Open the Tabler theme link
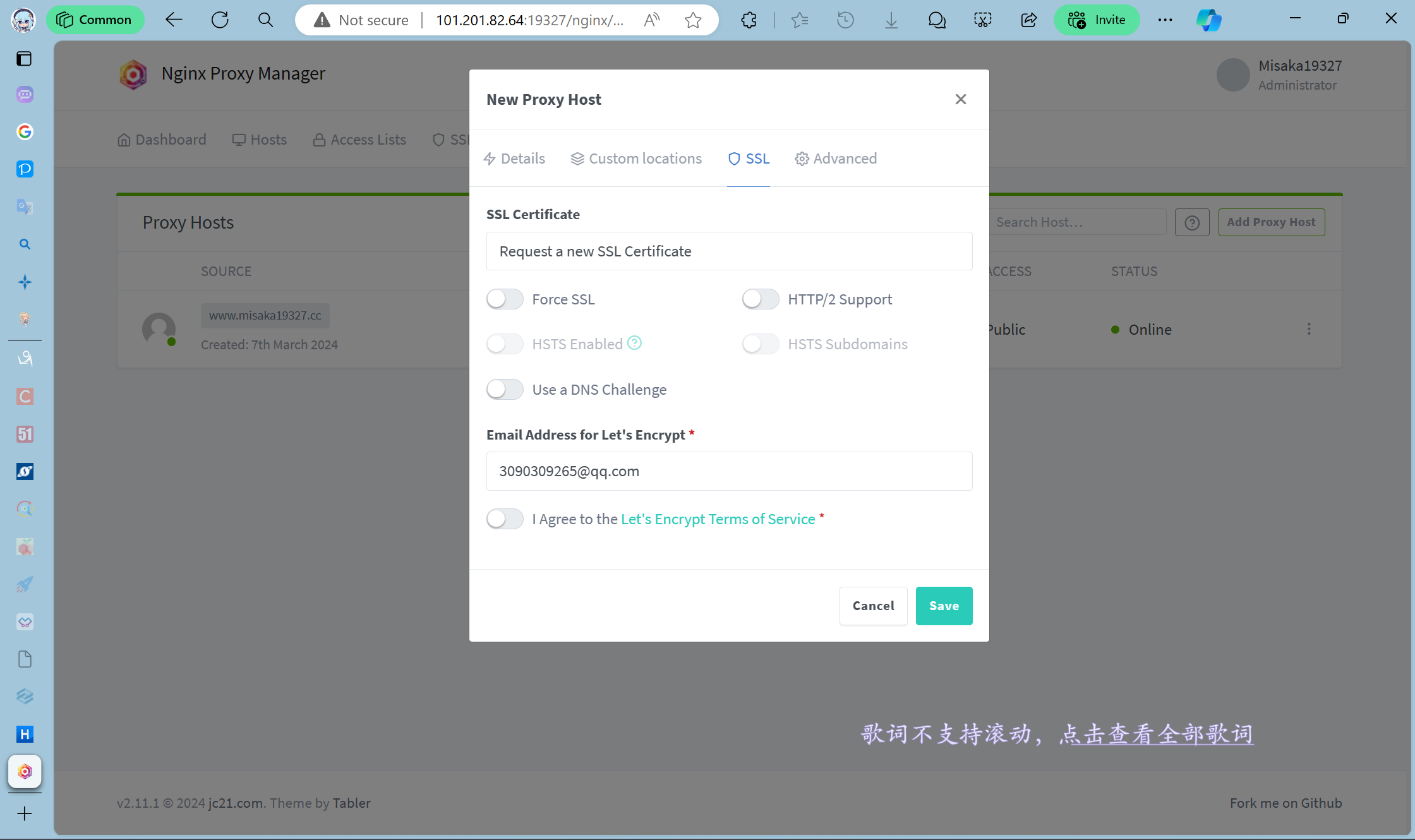This screenshot has width=1415, height=840. (351, 803)
